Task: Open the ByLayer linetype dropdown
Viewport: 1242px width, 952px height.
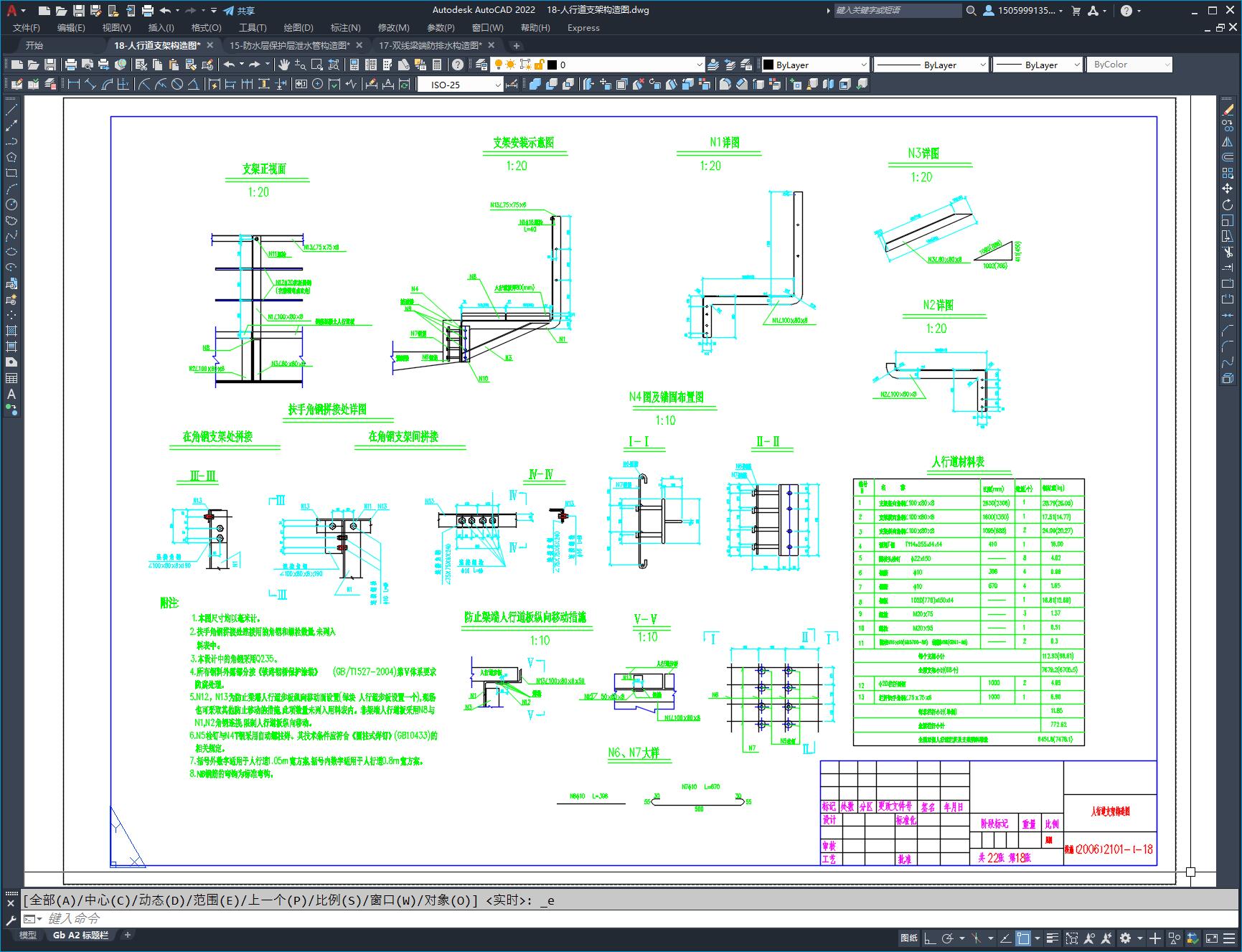Action: [x=931, y=65]
